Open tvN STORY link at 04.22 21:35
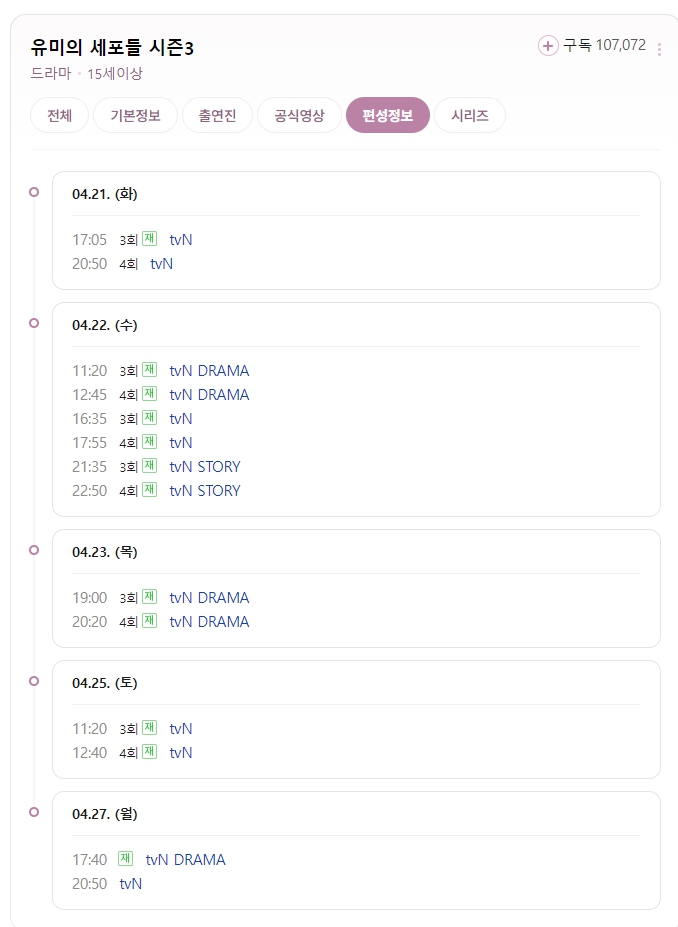Image resolution: width=678 pixels, height=927 pixels. click(x=205, y=467)
